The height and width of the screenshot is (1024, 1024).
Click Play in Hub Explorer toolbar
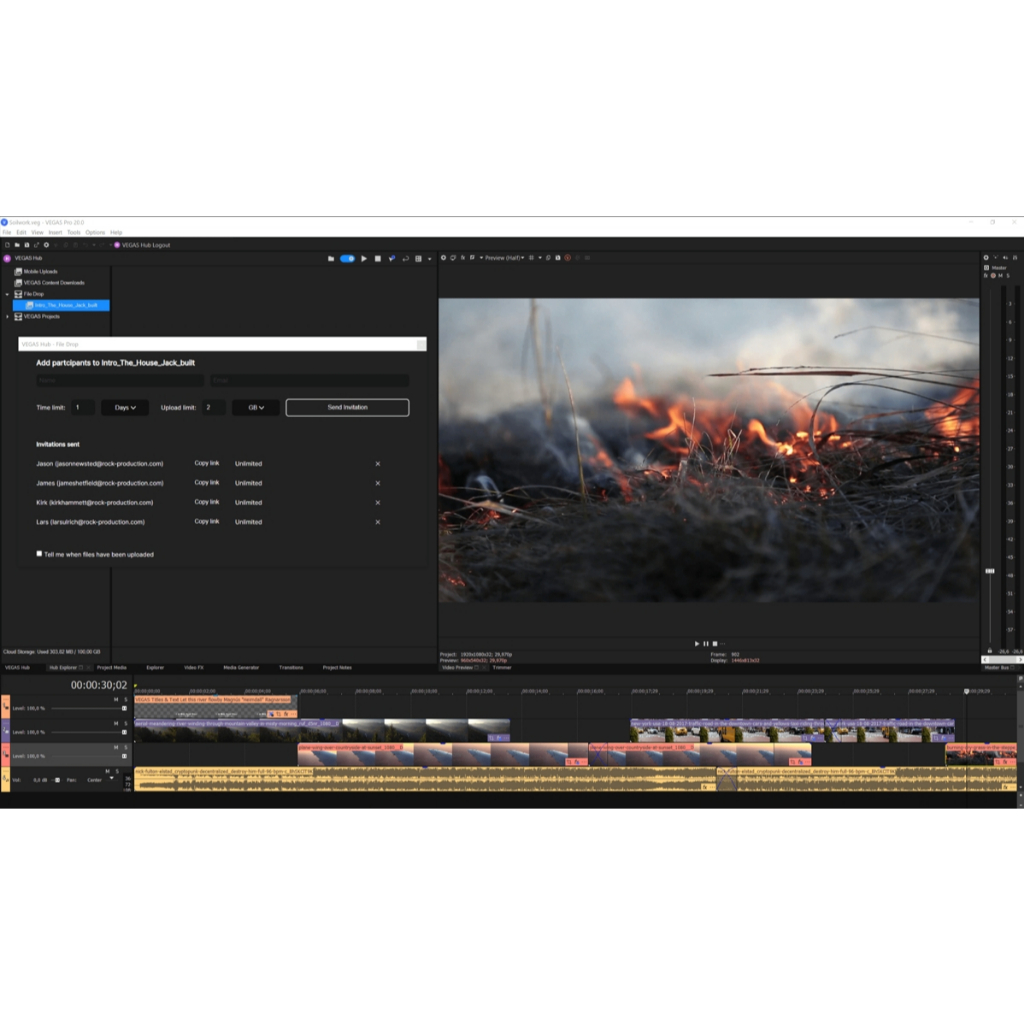point(364,259)
